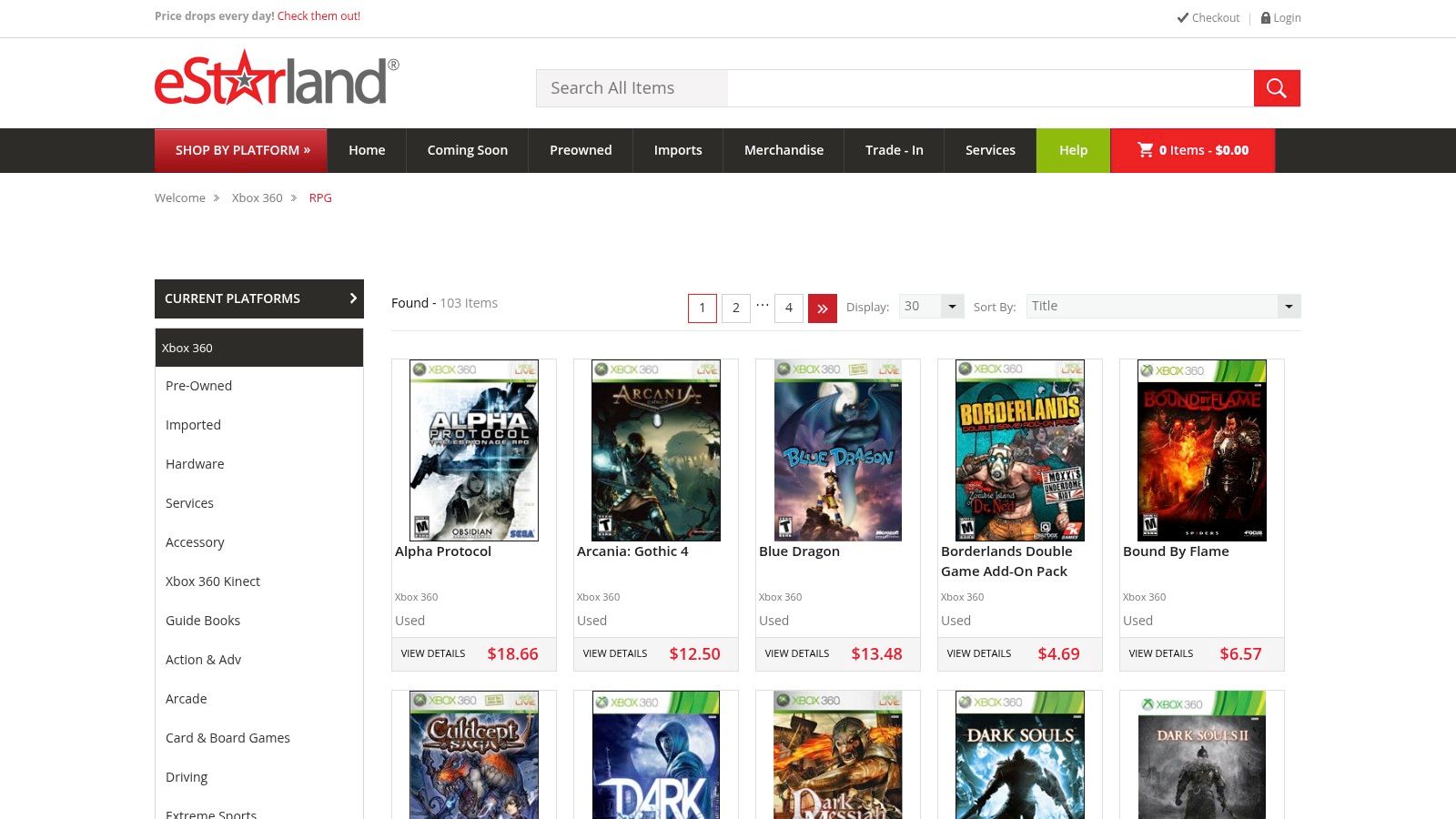Open the Sort By Title dropdown

pos(1164,307)
